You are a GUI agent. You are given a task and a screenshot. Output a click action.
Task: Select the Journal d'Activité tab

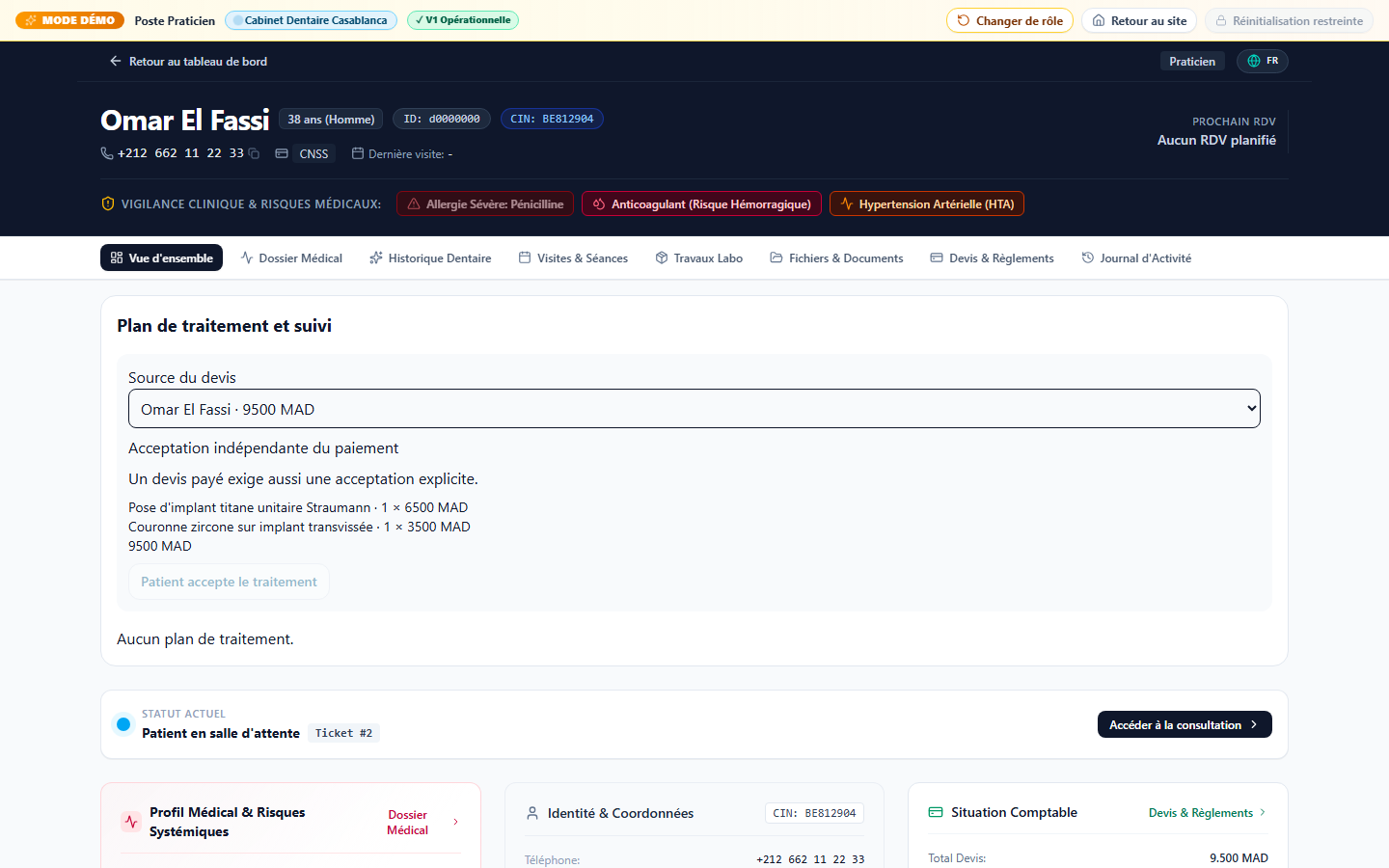pyautogui.click(x=1136, y=258)
